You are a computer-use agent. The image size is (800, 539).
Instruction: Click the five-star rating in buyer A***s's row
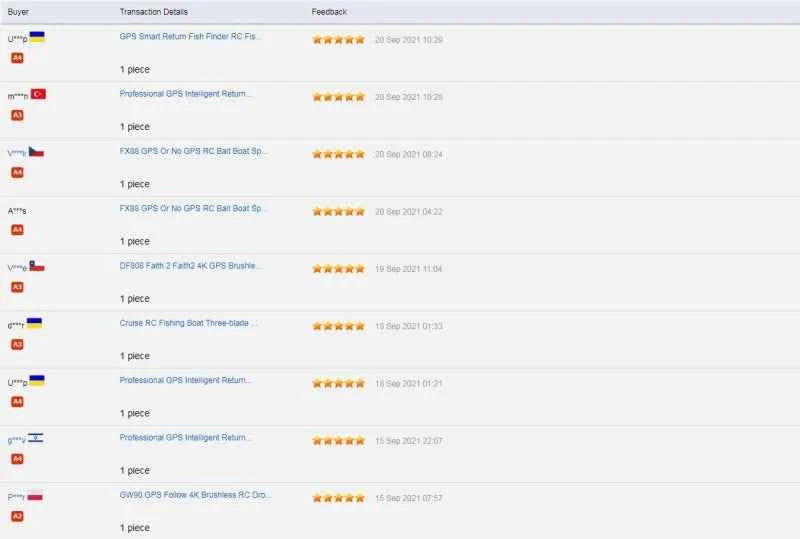click(339, 211)
